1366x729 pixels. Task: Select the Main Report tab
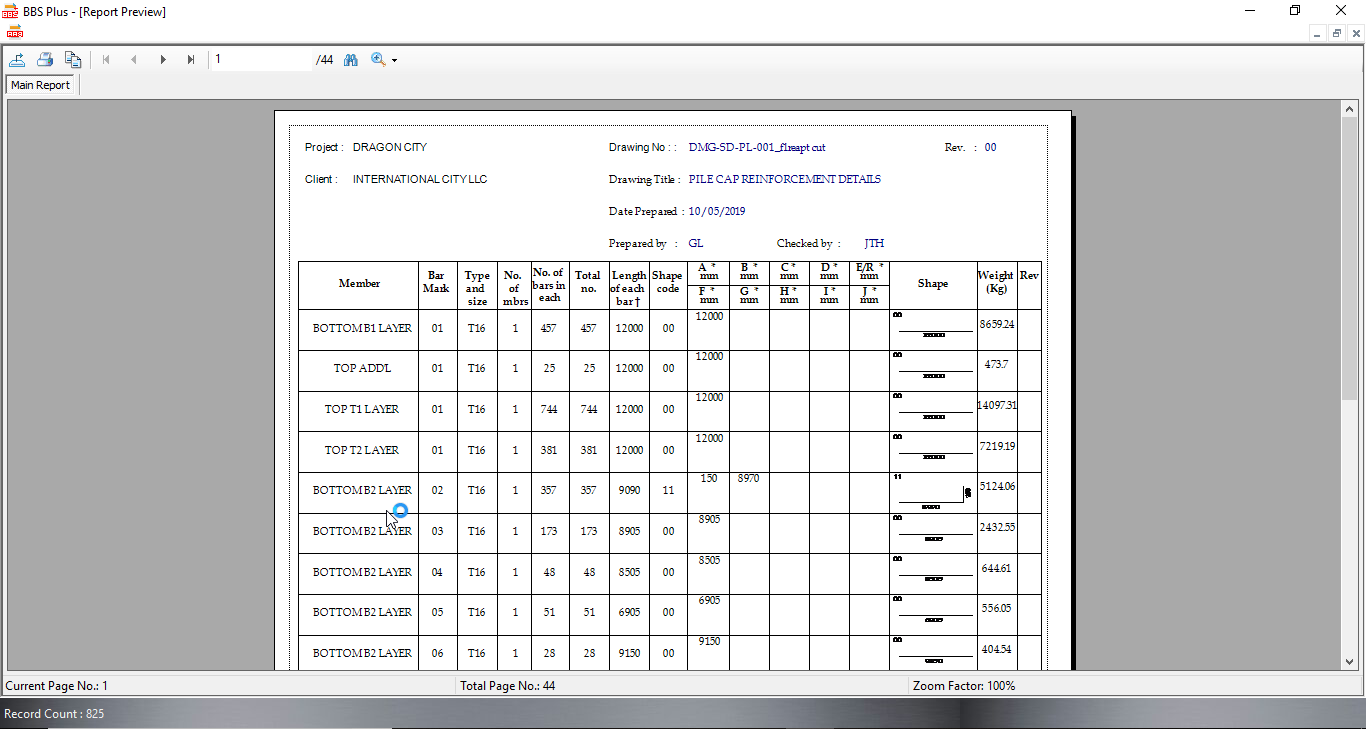coord(41,85)
